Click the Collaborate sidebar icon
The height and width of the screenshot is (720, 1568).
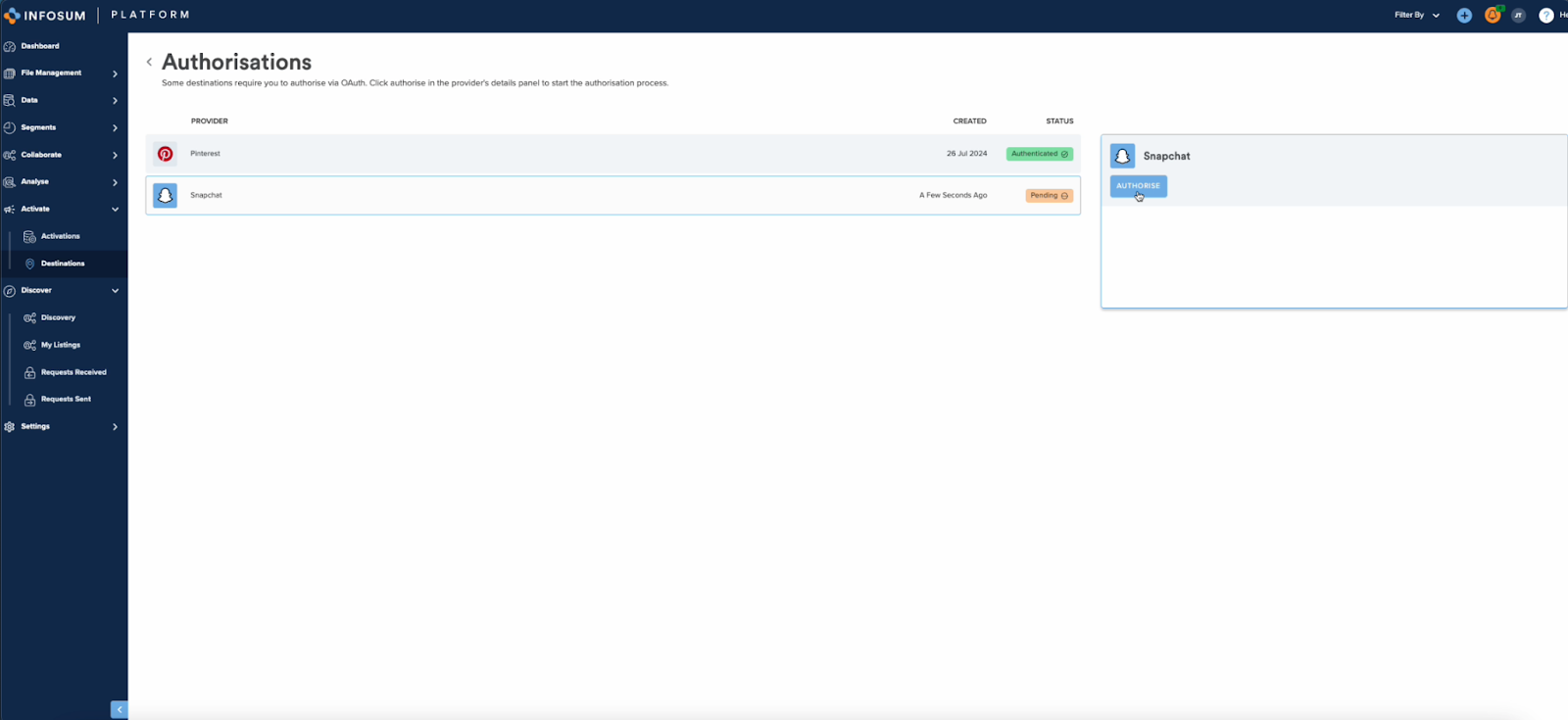click(10, 155)
